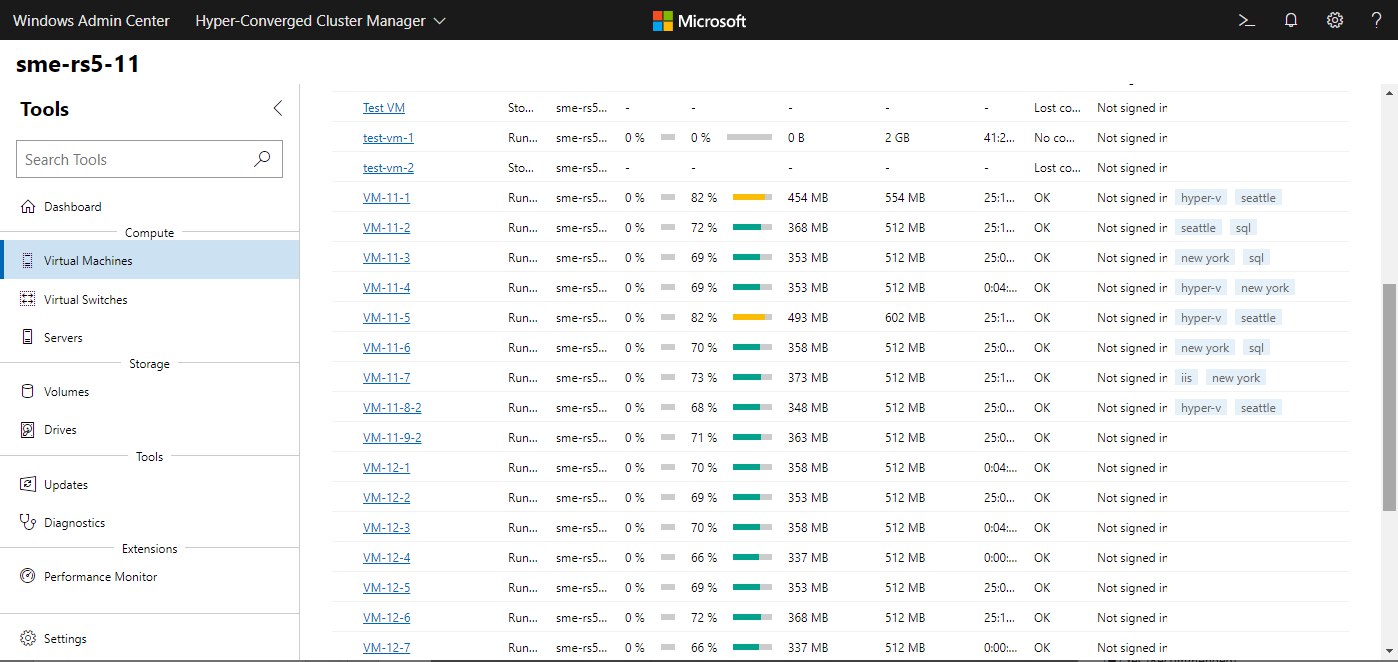
Task: Click the help question mark icon
Action: pos(1377,20)
